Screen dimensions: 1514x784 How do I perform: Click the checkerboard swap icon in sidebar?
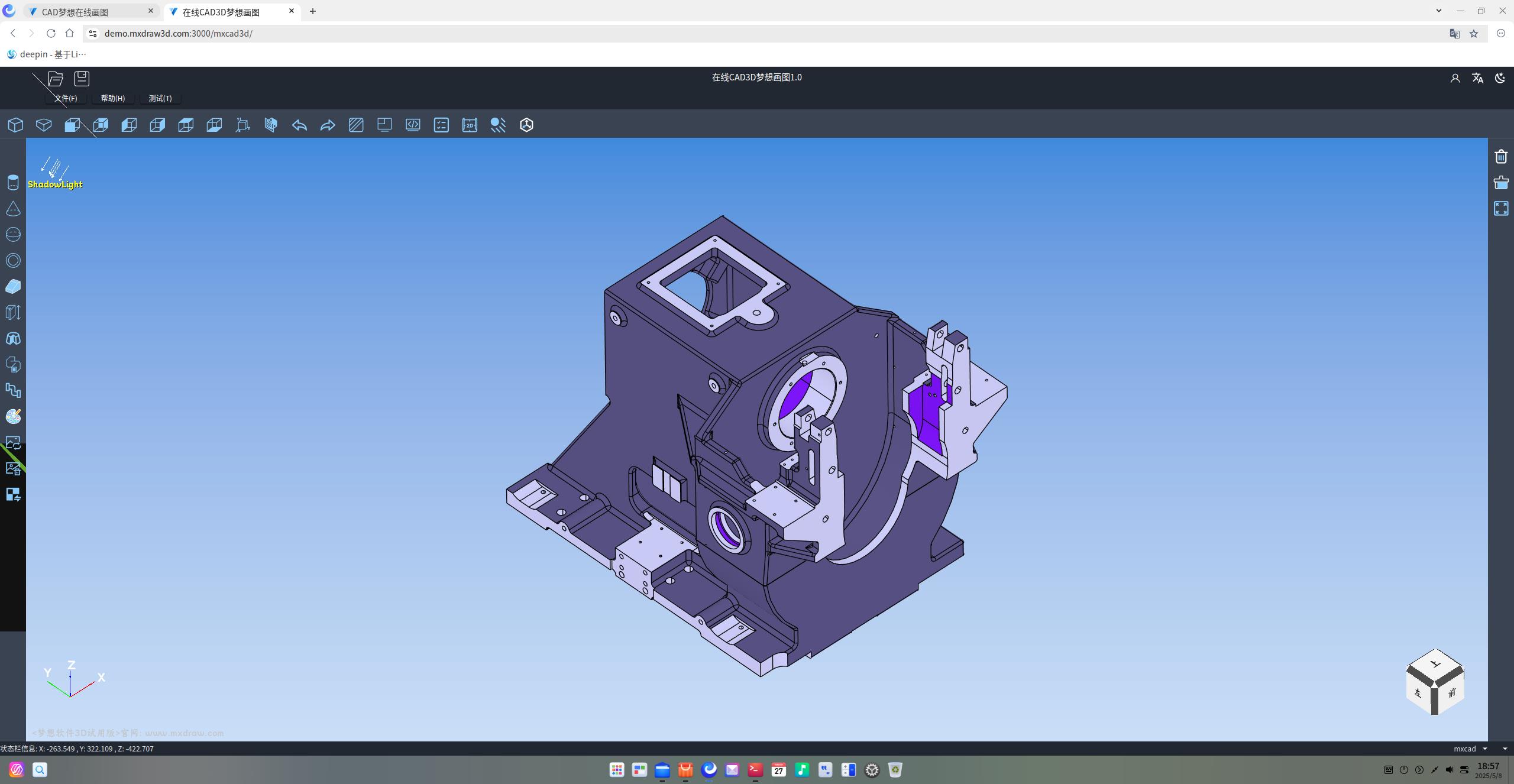pos(13,495)
